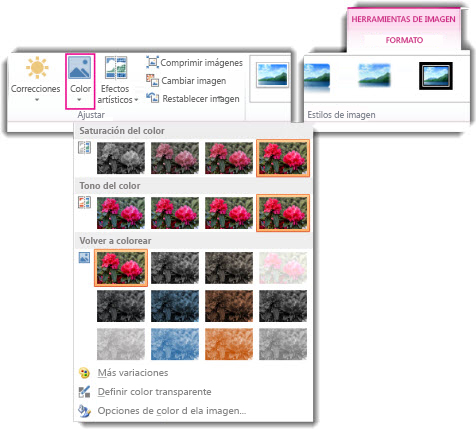Expand the Correcciones dropdown arrow
This screenshot has height=429, width=476.
pyautogui.click(x=37, y=100)
